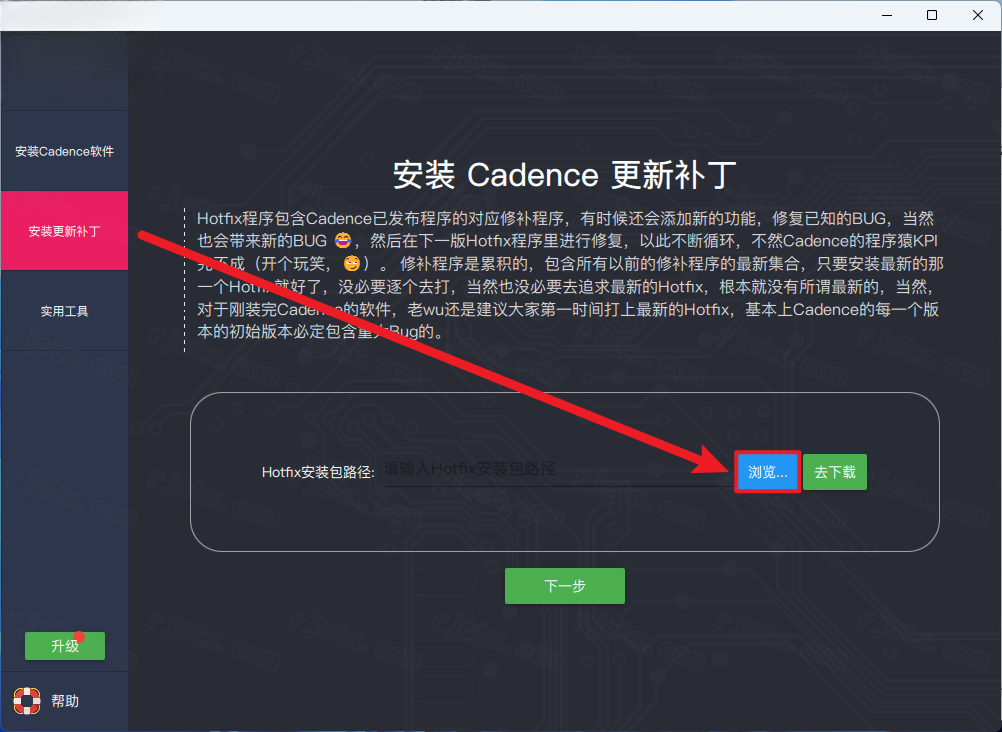Click the red notification dot on 升级

point(79,636)
